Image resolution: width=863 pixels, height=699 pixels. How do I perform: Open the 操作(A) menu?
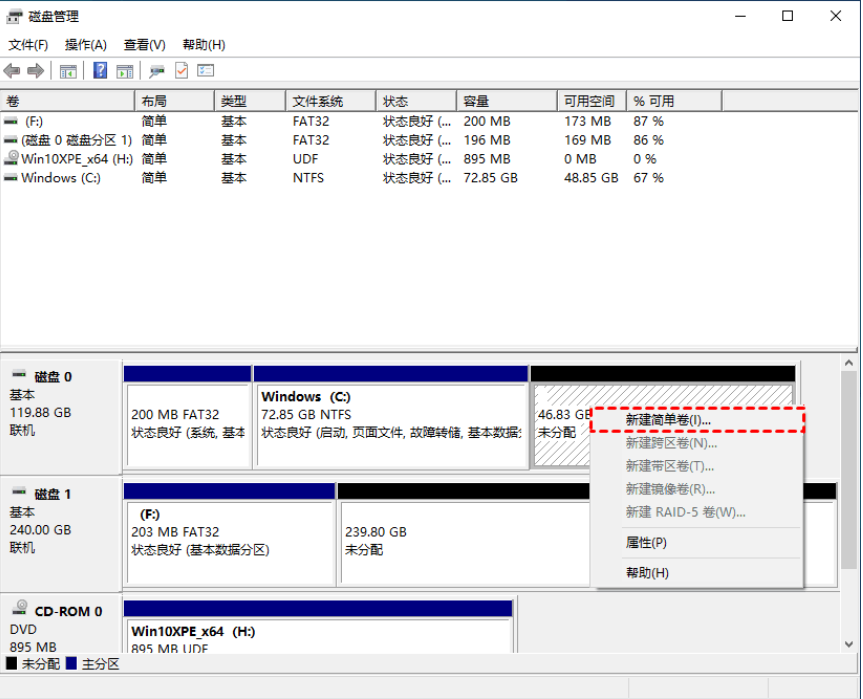point(85,45)
